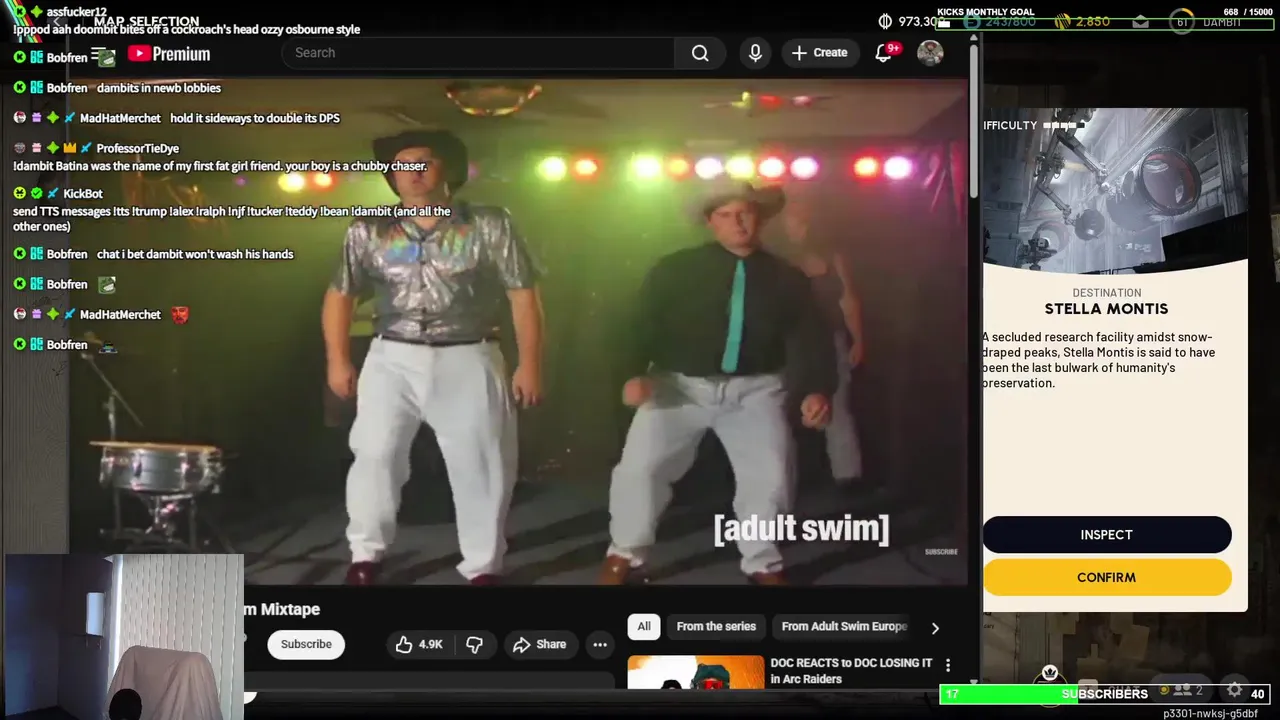
Task: Click into the YouTube Search field
Action: click(x=478, y=53)
